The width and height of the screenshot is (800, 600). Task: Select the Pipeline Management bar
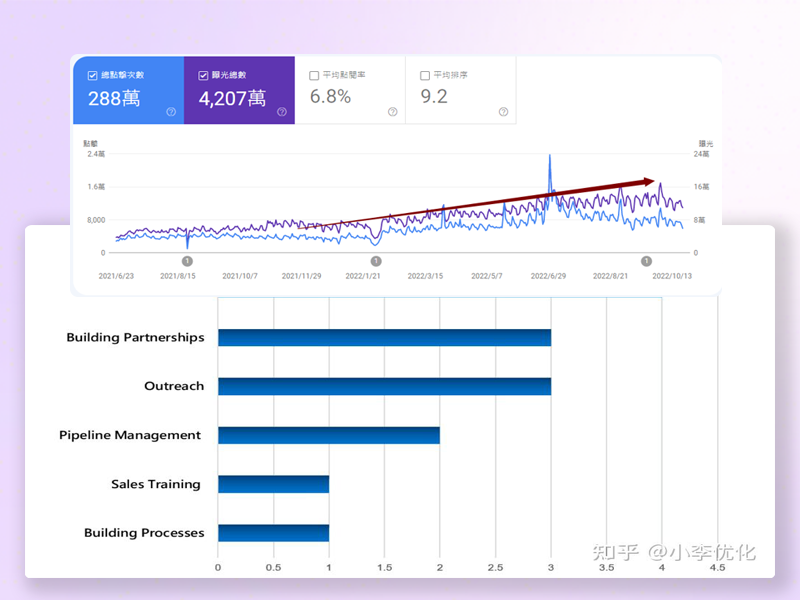tap(328, 435)
